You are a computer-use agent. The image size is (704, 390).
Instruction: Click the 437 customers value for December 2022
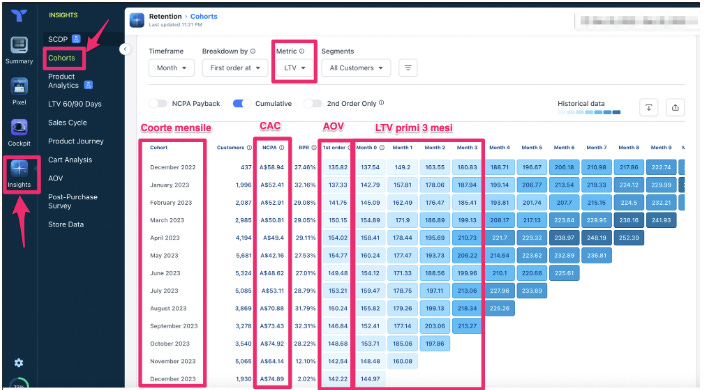click(x=246, y=167)
